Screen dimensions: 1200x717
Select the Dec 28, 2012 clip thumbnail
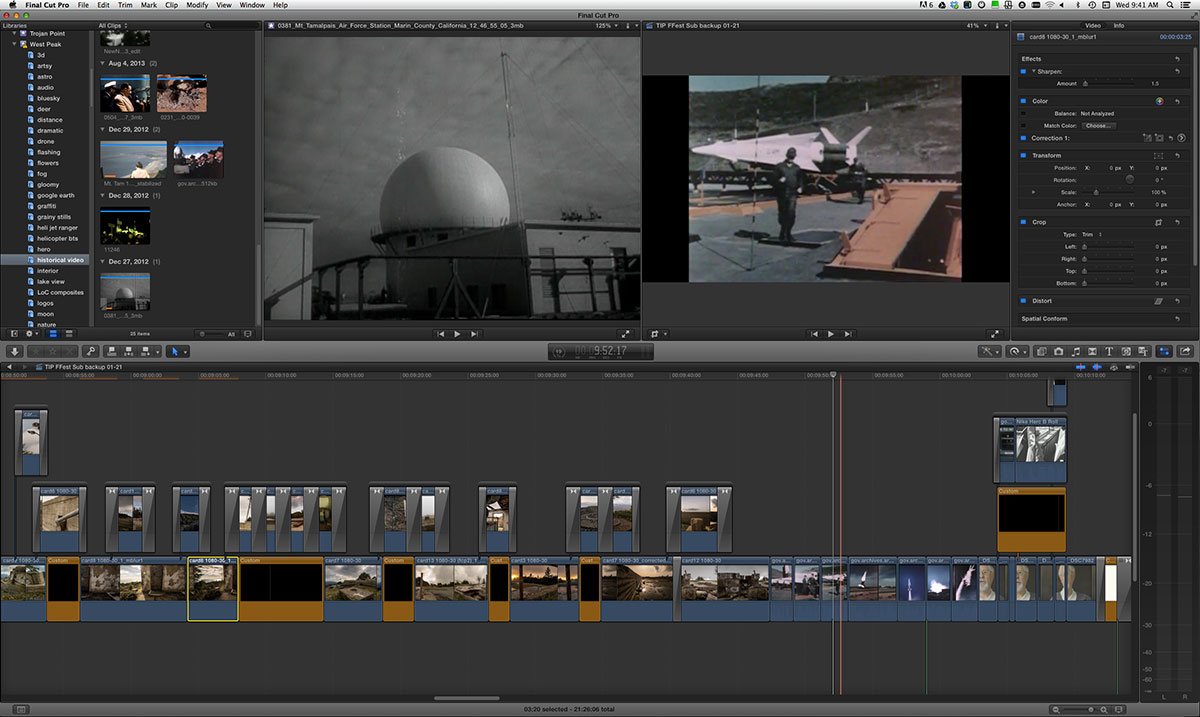point(125,227)
